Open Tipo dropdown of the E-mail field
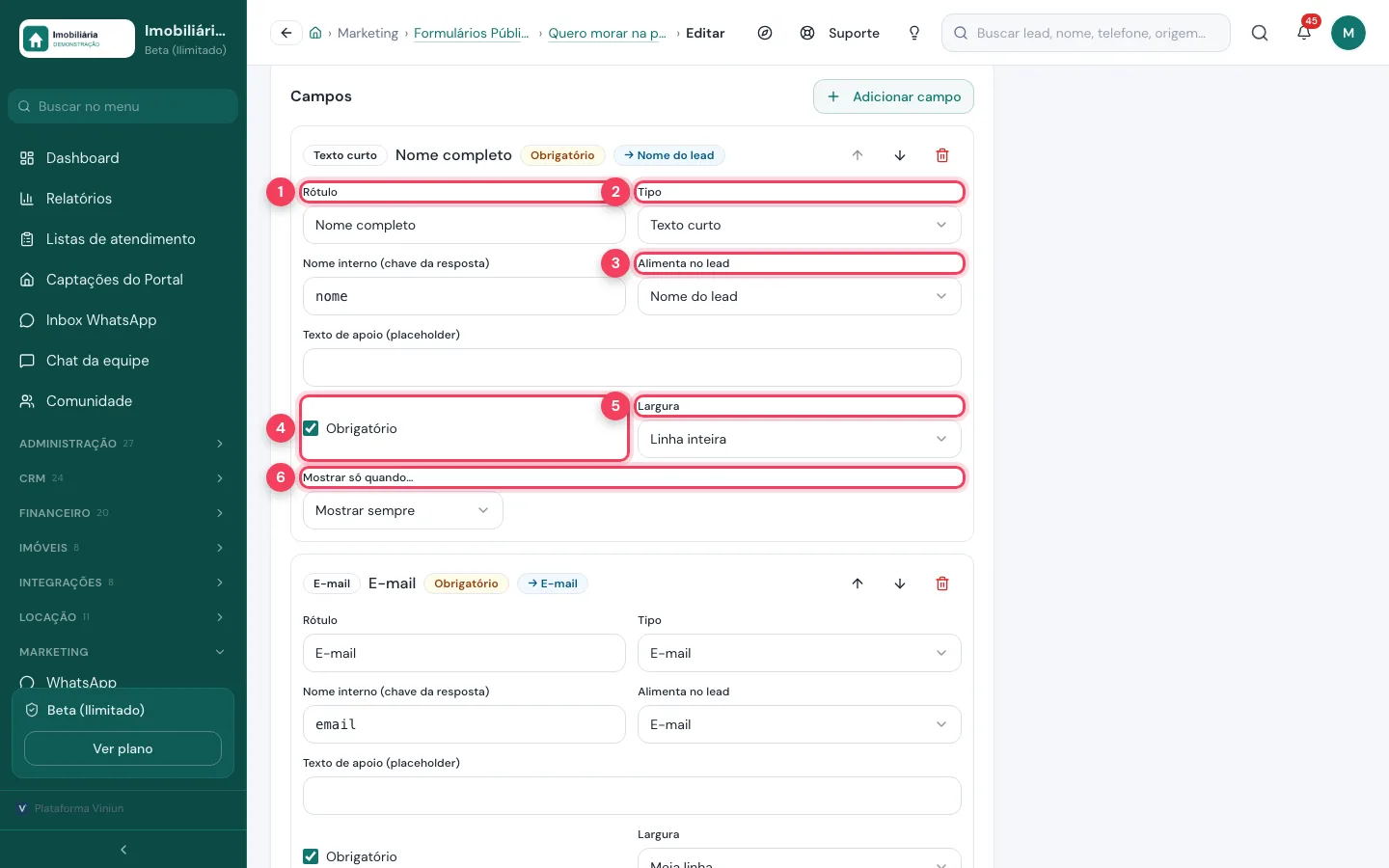Screen dimensions: 1389x868 click(799, 653)
